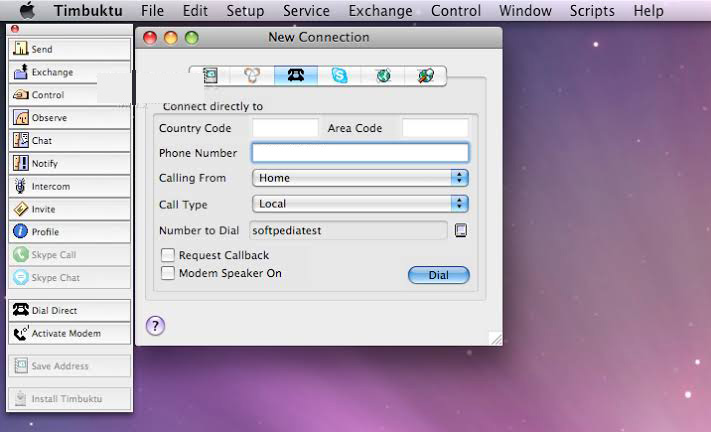Focus the Country Code field

[285, 128]
